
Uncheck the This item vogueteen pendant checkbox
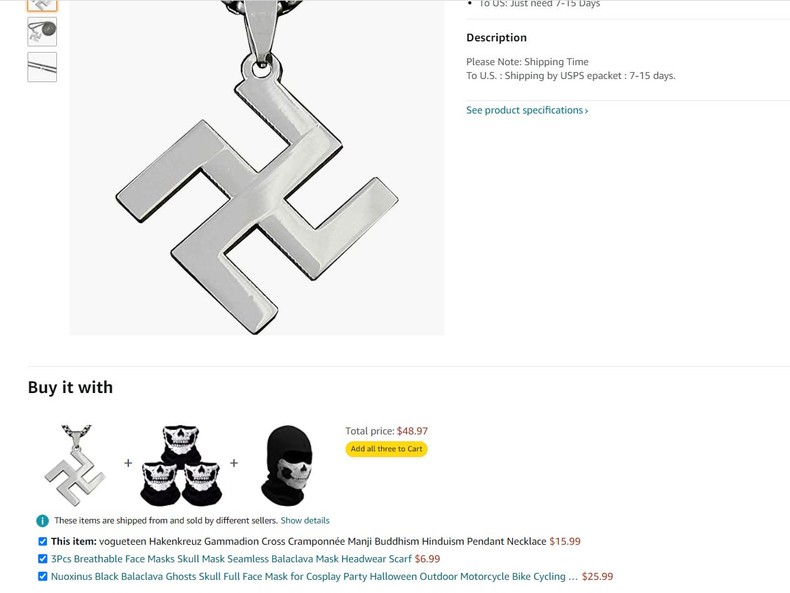point(43,542)
